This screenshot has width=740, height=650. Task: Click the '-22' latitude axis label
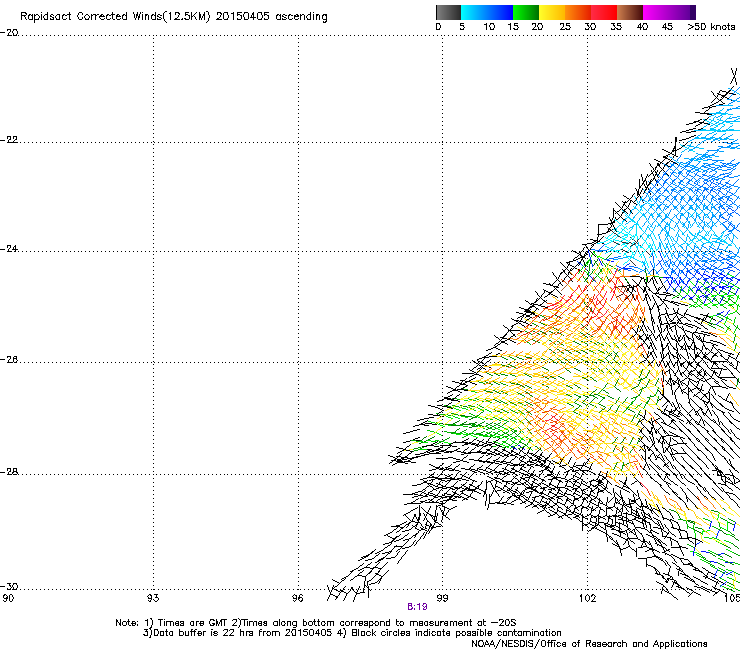pos(9,140)
